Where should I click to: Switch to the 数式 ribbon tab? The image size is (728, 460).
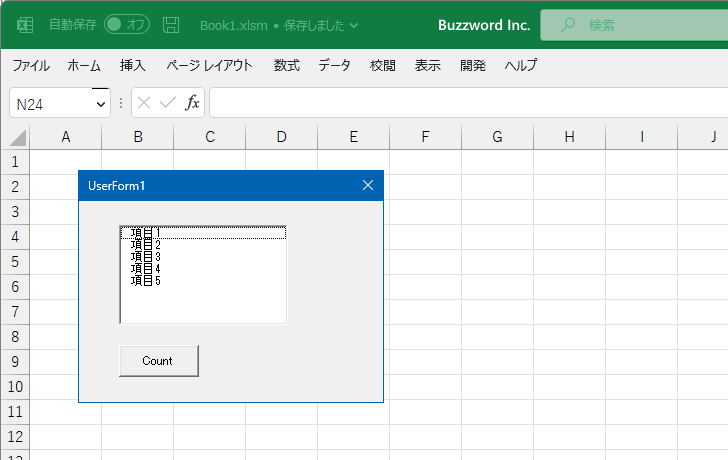(287, 66)
